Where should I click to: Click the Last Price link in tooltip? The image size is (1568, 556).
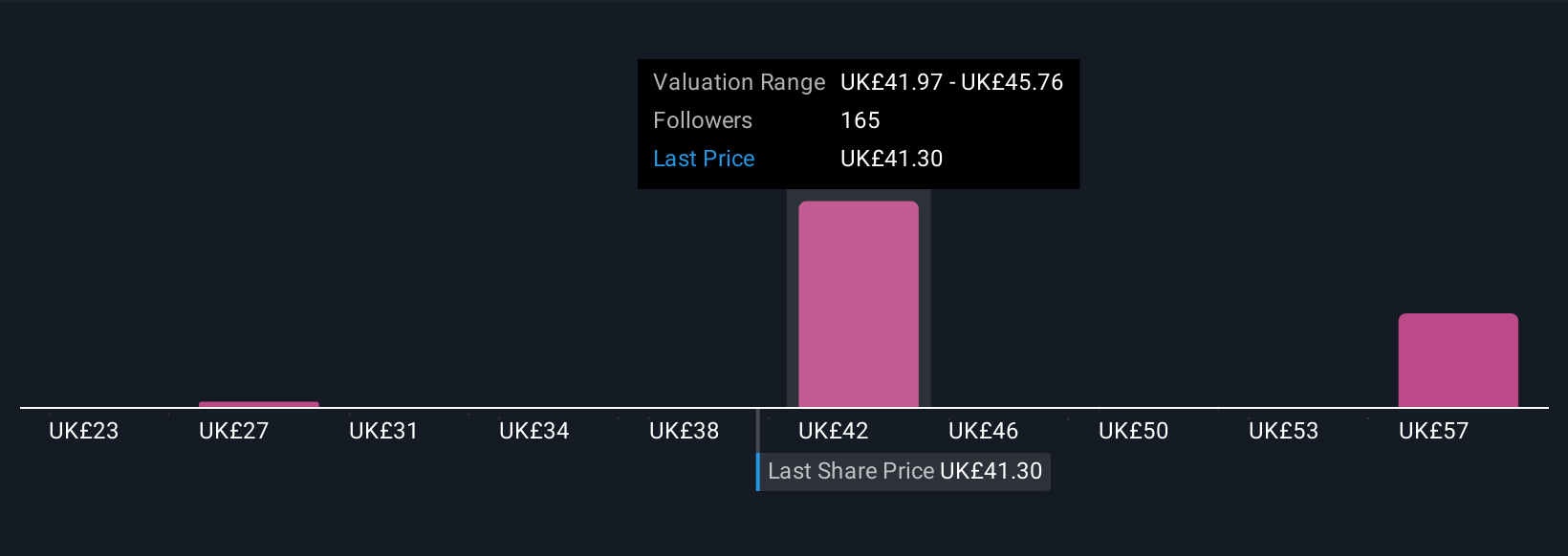(704, 159)
